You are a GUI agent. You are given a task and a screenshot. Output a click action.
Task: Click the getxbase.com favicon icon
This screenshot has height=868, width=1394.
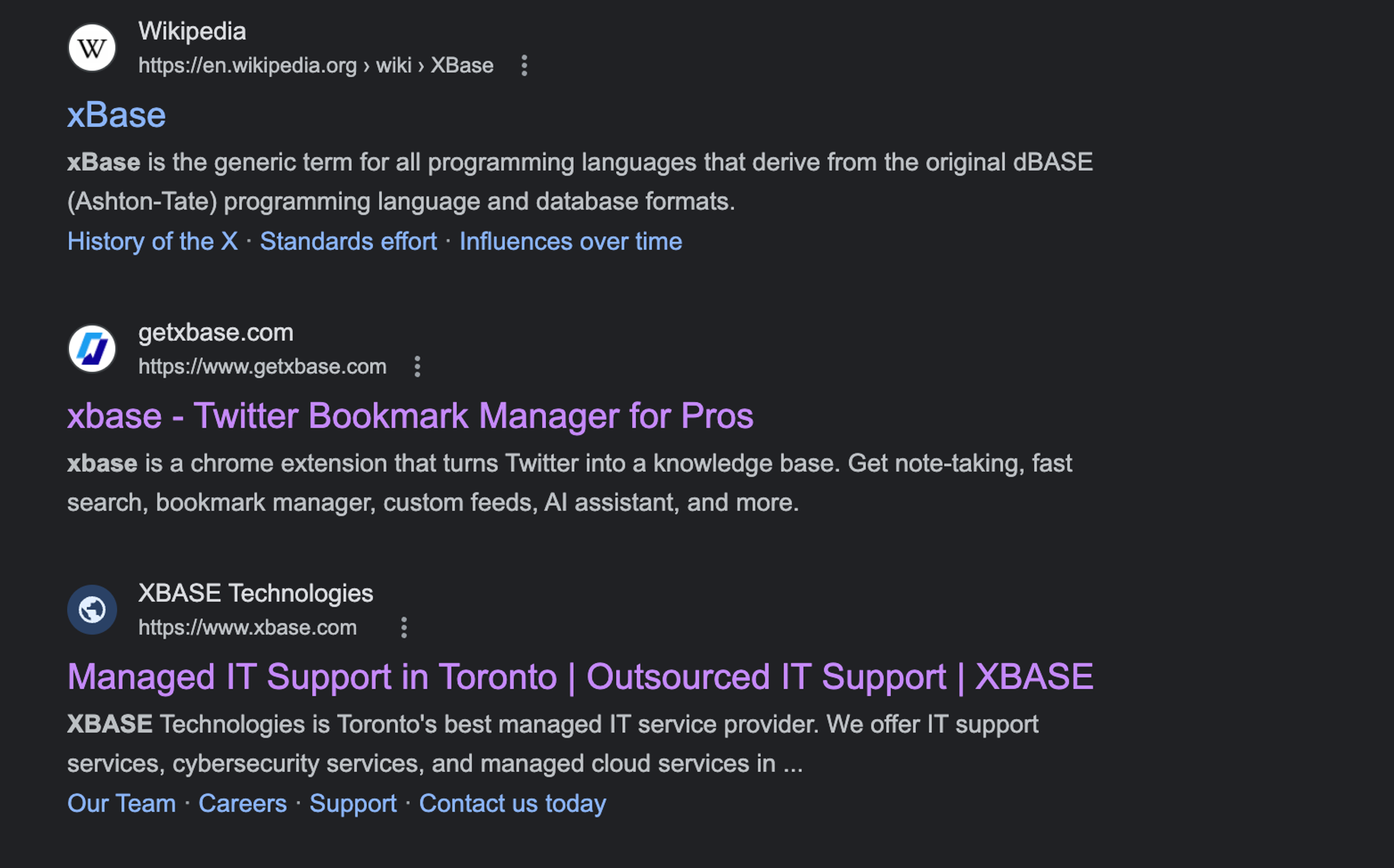pos(92,349)
